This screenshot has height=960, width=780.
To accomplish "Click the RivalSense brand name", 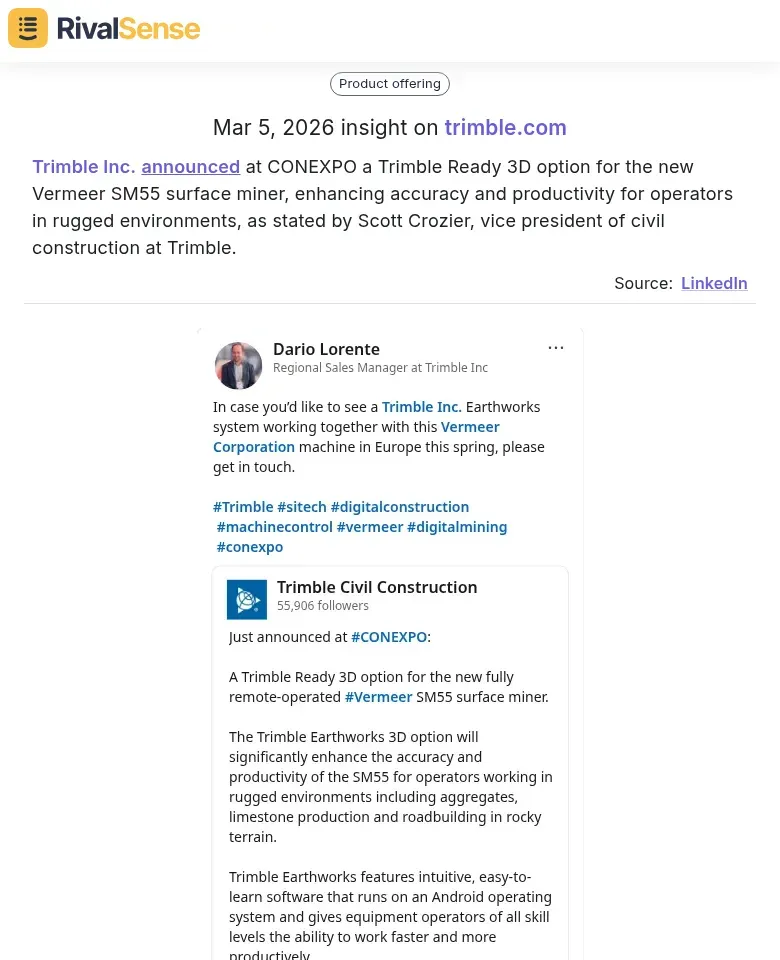I will click(128, 28).
